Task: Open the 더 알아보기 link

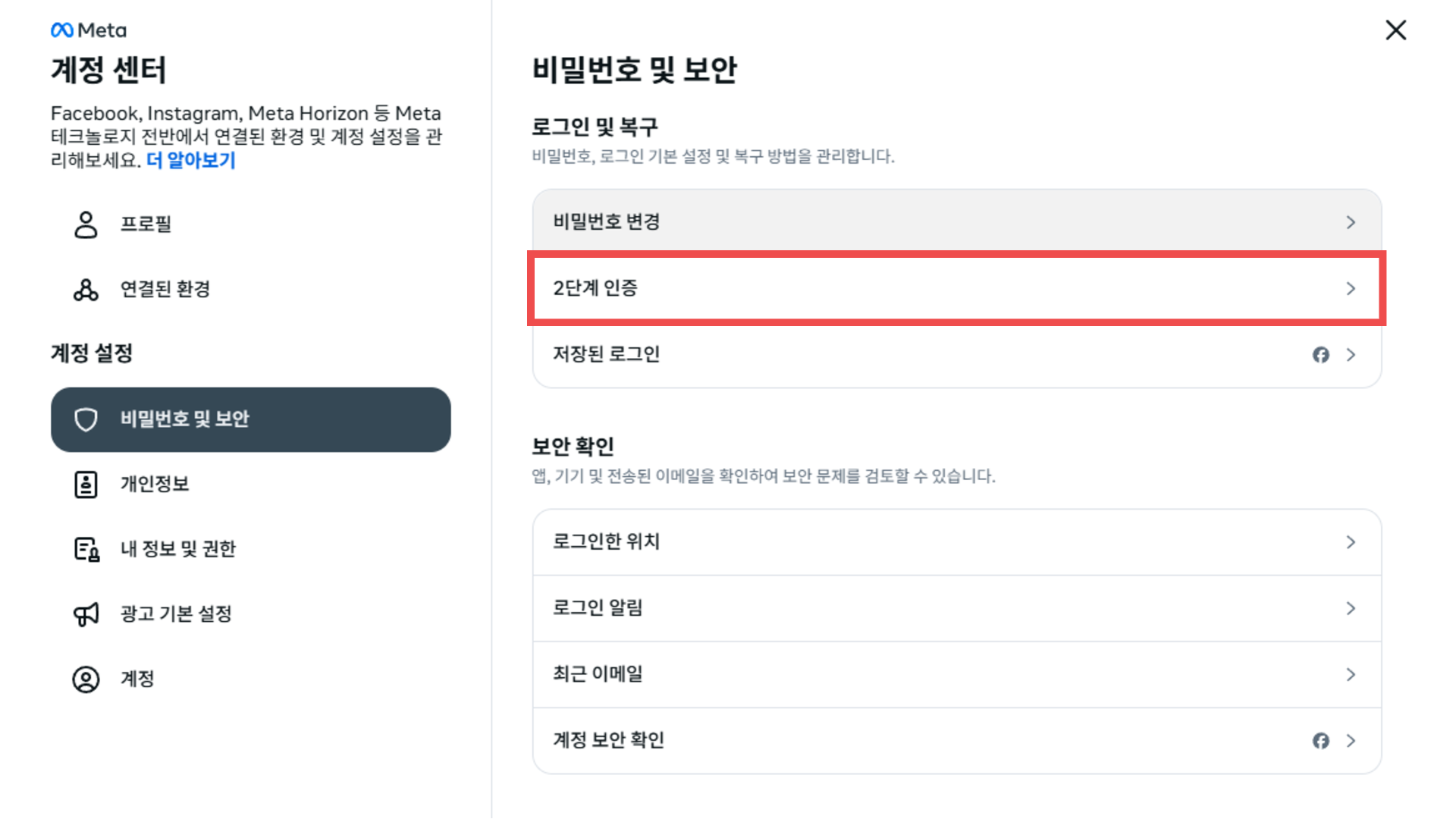Action: pyautogui.click(x=191, y=160)
